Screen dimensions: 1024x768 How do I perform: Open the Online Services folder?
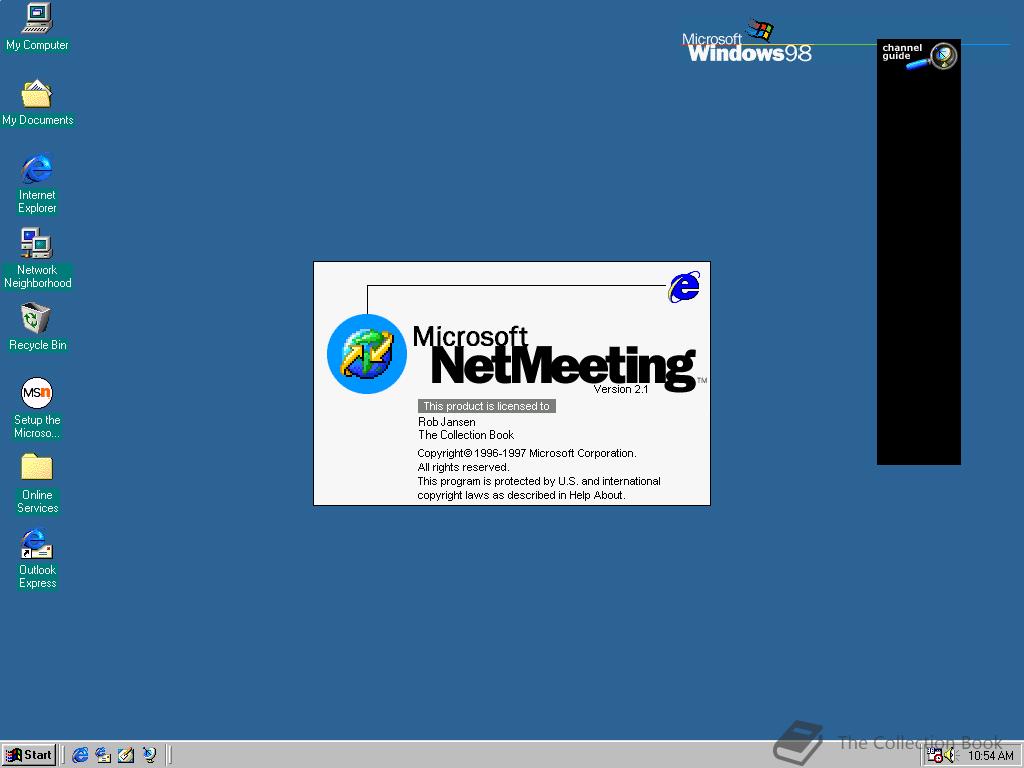pyautogui.click(x=36, y=466)
